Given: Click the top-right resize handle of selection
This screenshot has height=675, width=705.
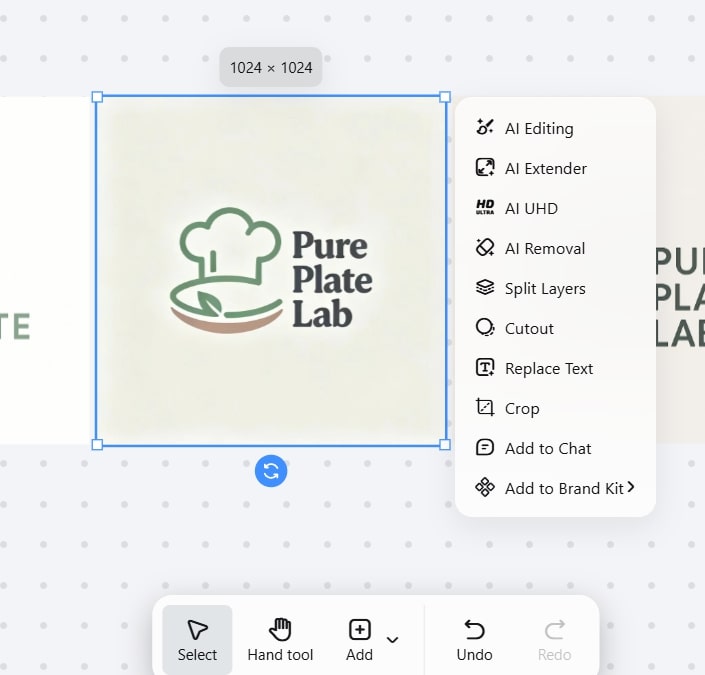Looking at the screenshot, I should click(445, 97).
